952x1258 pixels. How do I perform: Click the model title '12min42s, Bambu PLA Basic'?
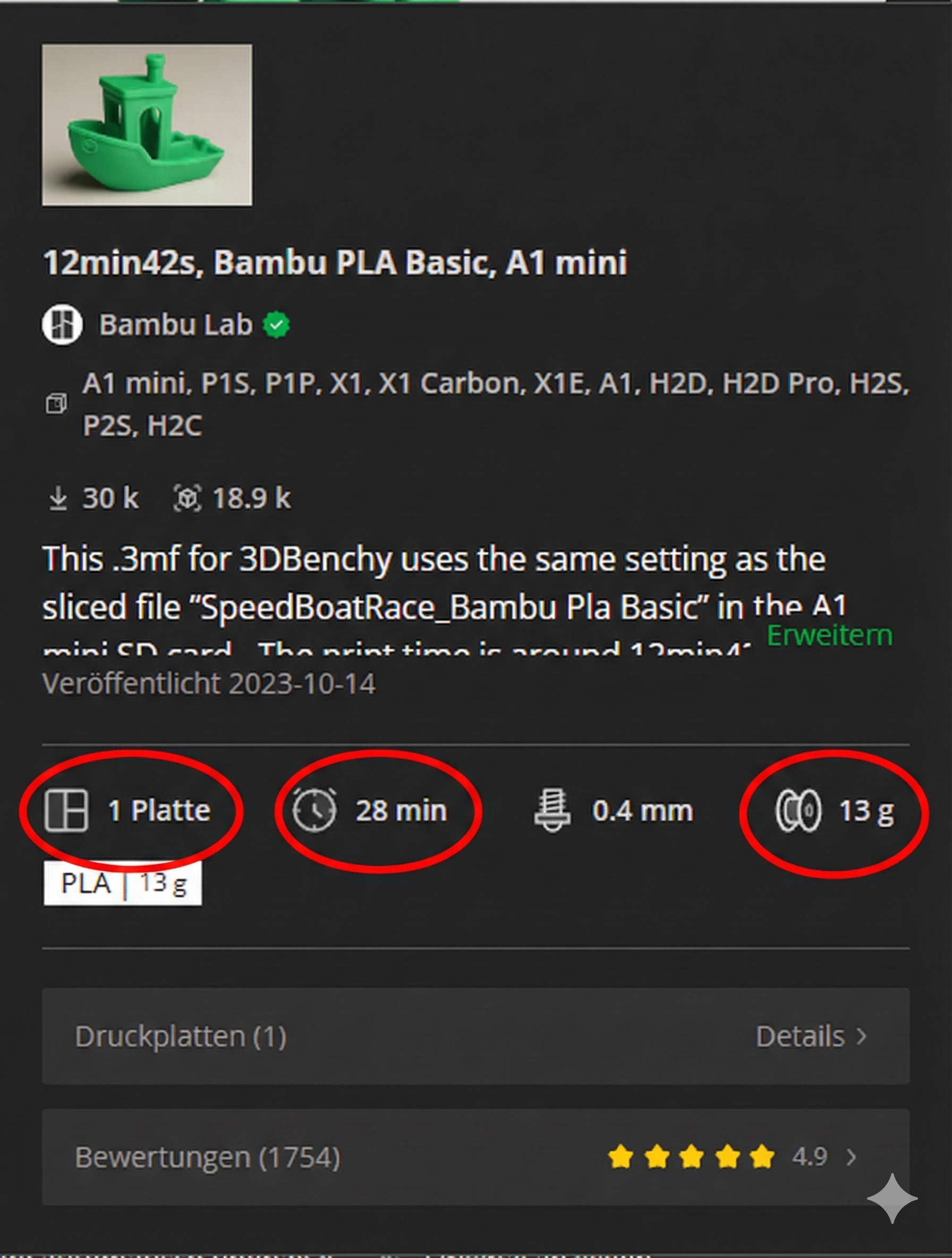[336, 263]
